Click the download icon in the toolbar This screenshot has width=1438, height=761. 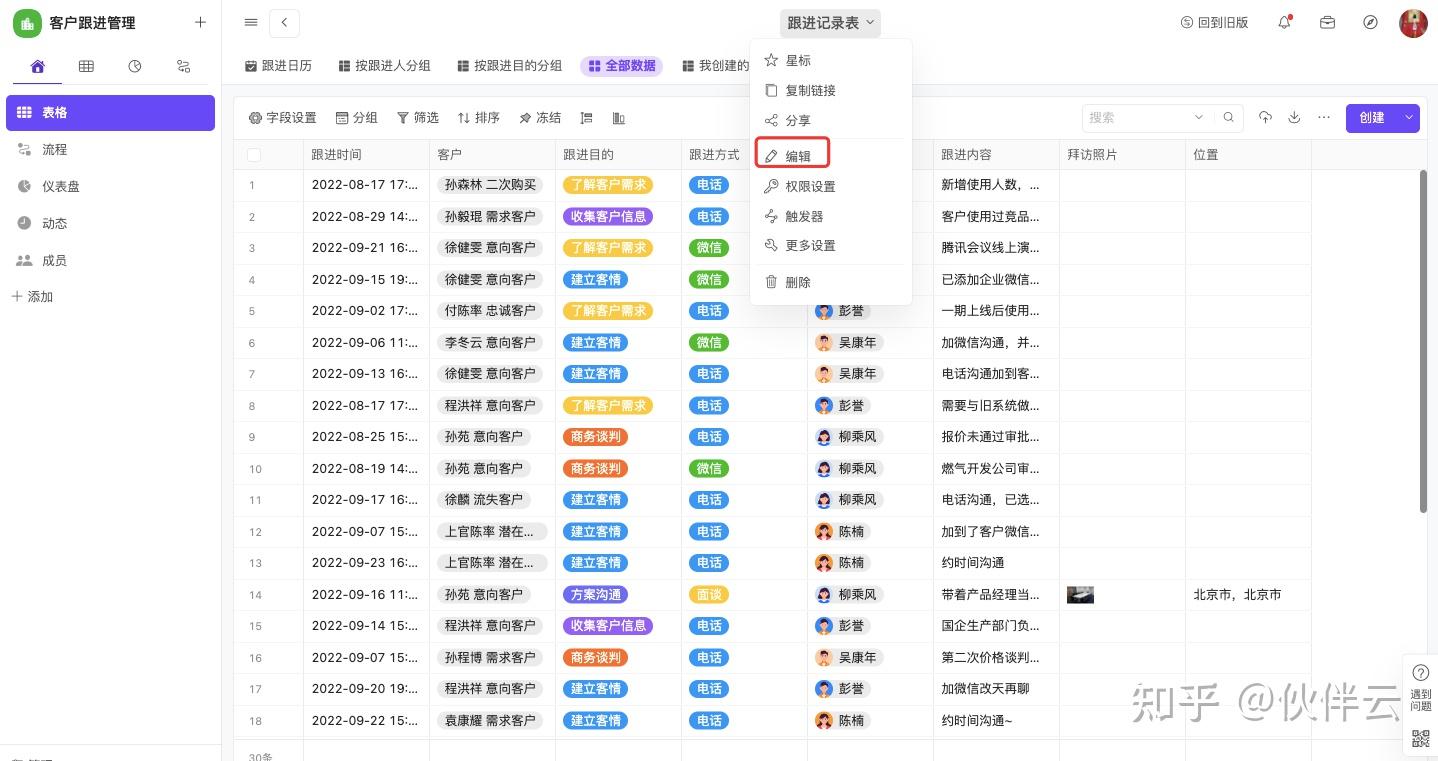1294,117
